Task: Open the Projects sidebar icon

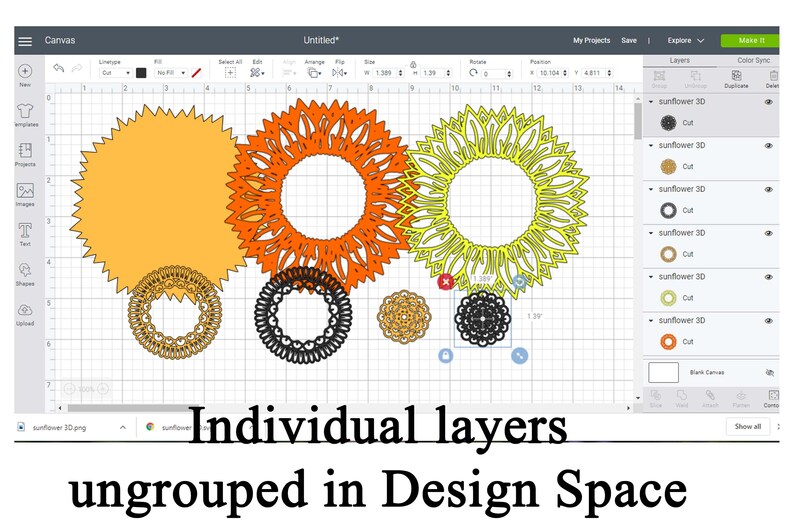Action: [x=25, y=150]
